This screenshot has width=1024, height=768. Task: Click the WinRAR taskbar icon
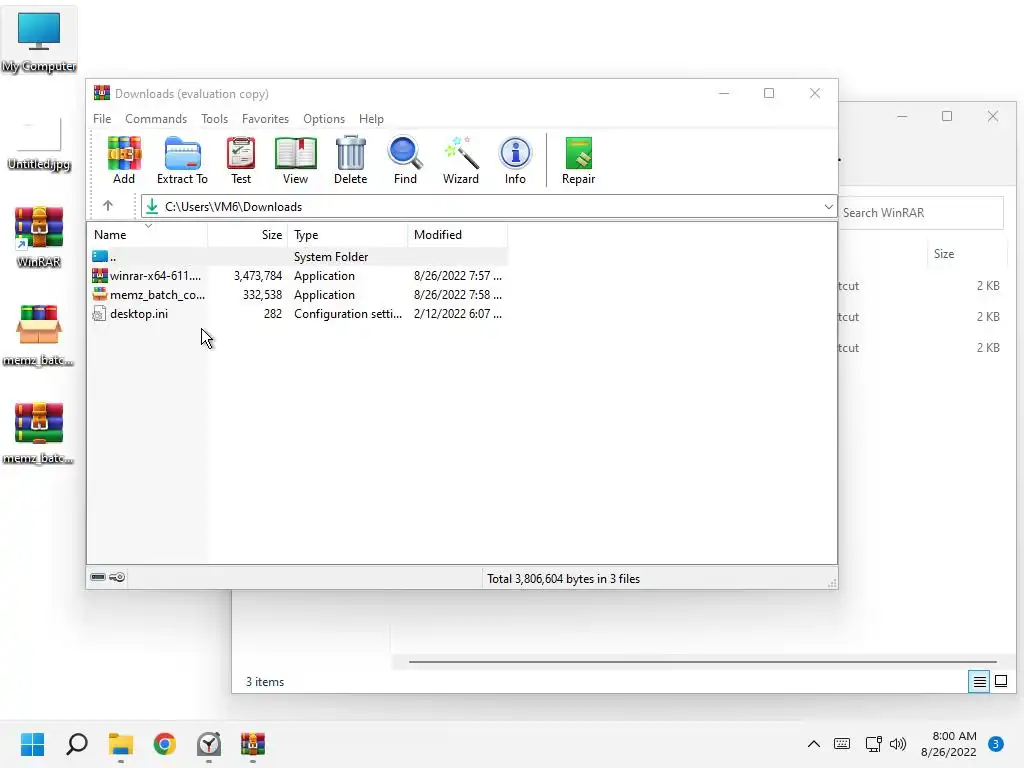[x=253, y=744]
